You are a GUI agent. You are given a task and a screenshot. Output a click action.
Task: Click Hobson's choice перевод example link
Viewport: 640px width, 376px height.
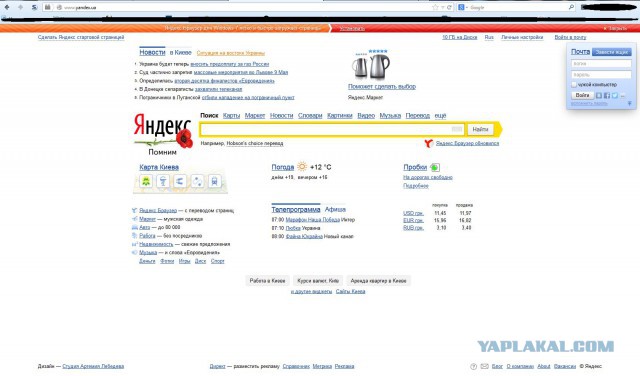pos(255,143)
